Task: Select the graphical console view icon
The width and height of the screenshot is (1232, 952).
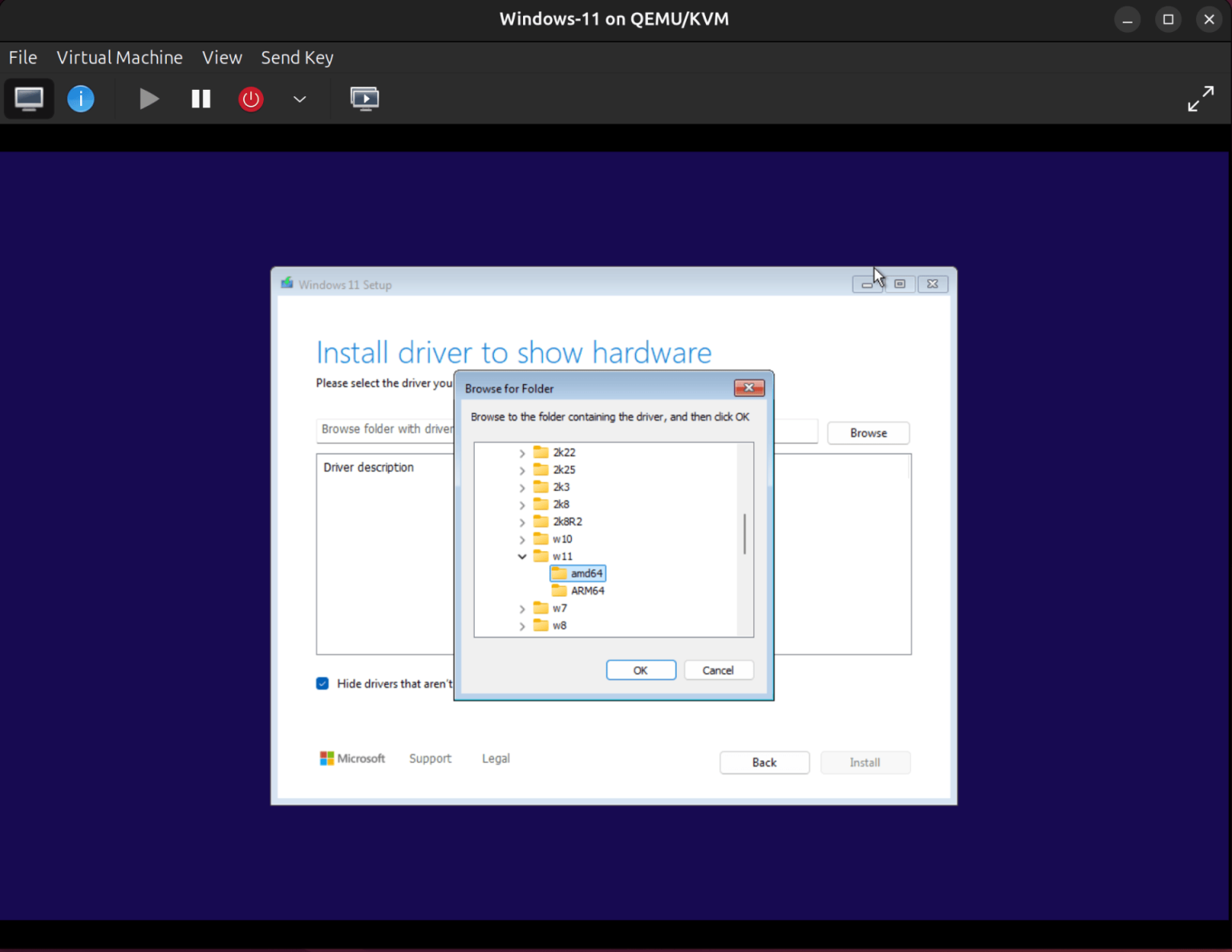Action: pos(29,98)
